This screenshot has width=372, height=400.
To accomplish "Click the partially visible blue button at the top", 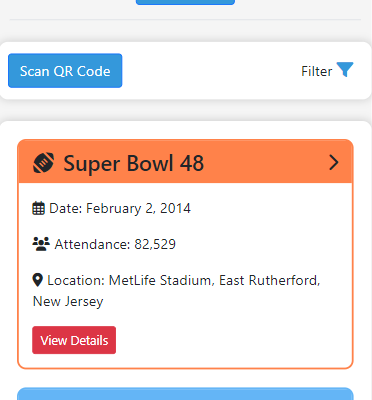I will pos(185,2).
